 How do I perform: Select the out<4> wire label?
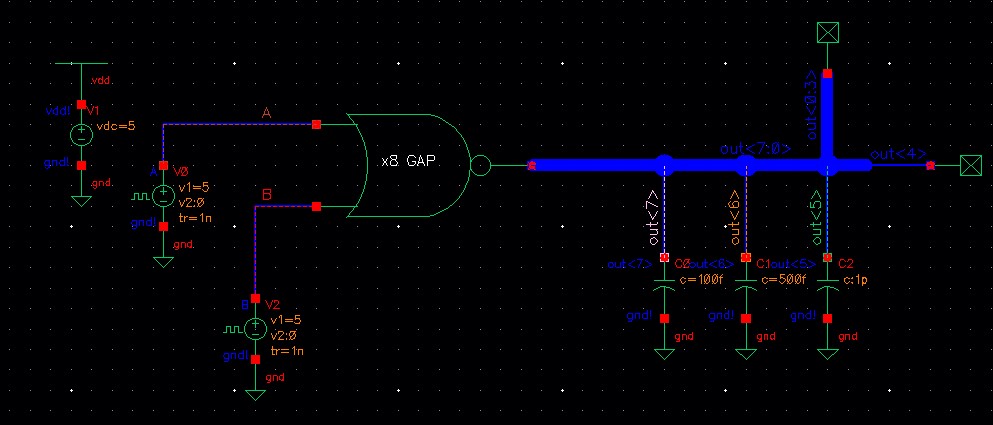pyautogui.click(x=898, y=154)
